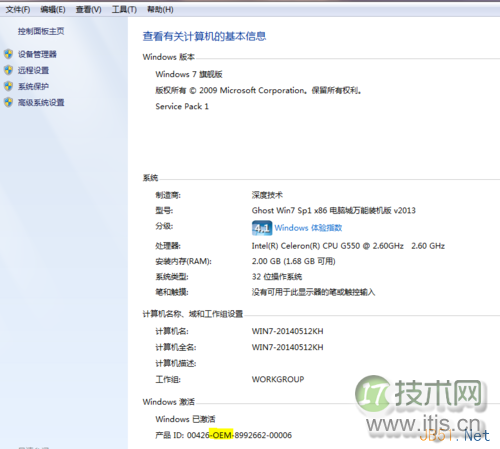500x449 pixels.
Task: Click the 4.1 experience index score badge
Action: [x=262, y=228]
